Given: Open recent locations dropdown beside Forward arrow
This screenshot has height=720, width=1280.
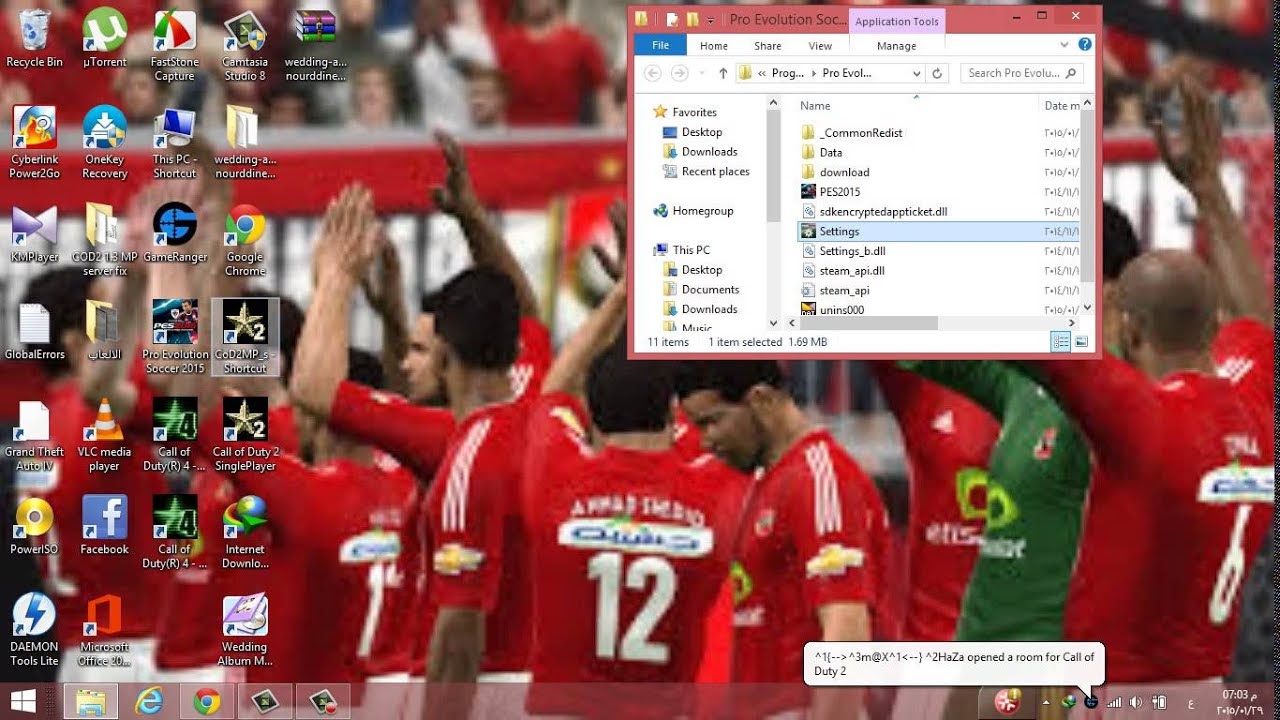Looking at the screenshot, I should 701,73.
